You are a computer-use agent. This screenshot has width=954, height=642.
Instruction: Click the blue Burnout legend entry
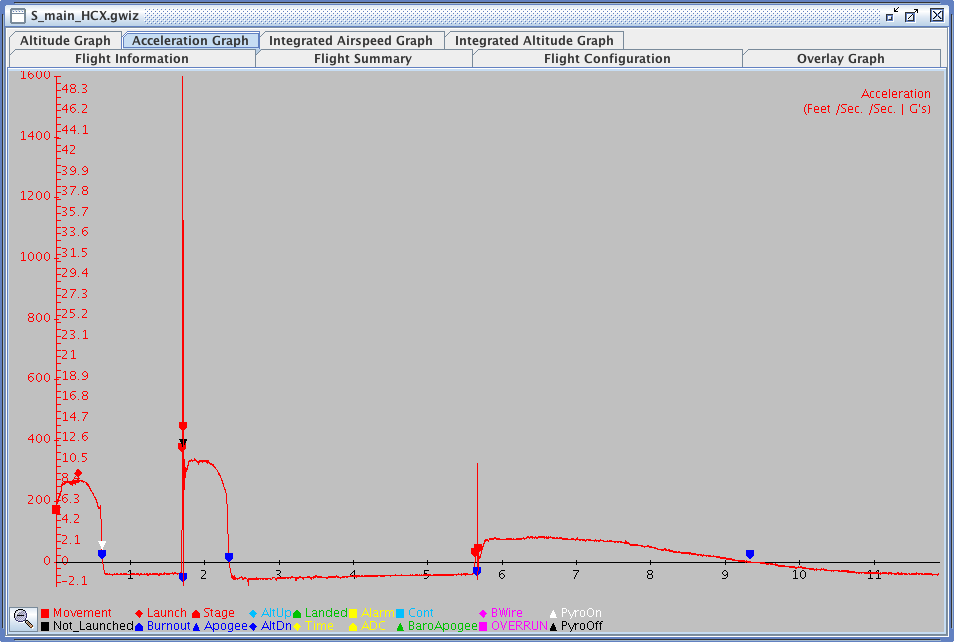162,626
